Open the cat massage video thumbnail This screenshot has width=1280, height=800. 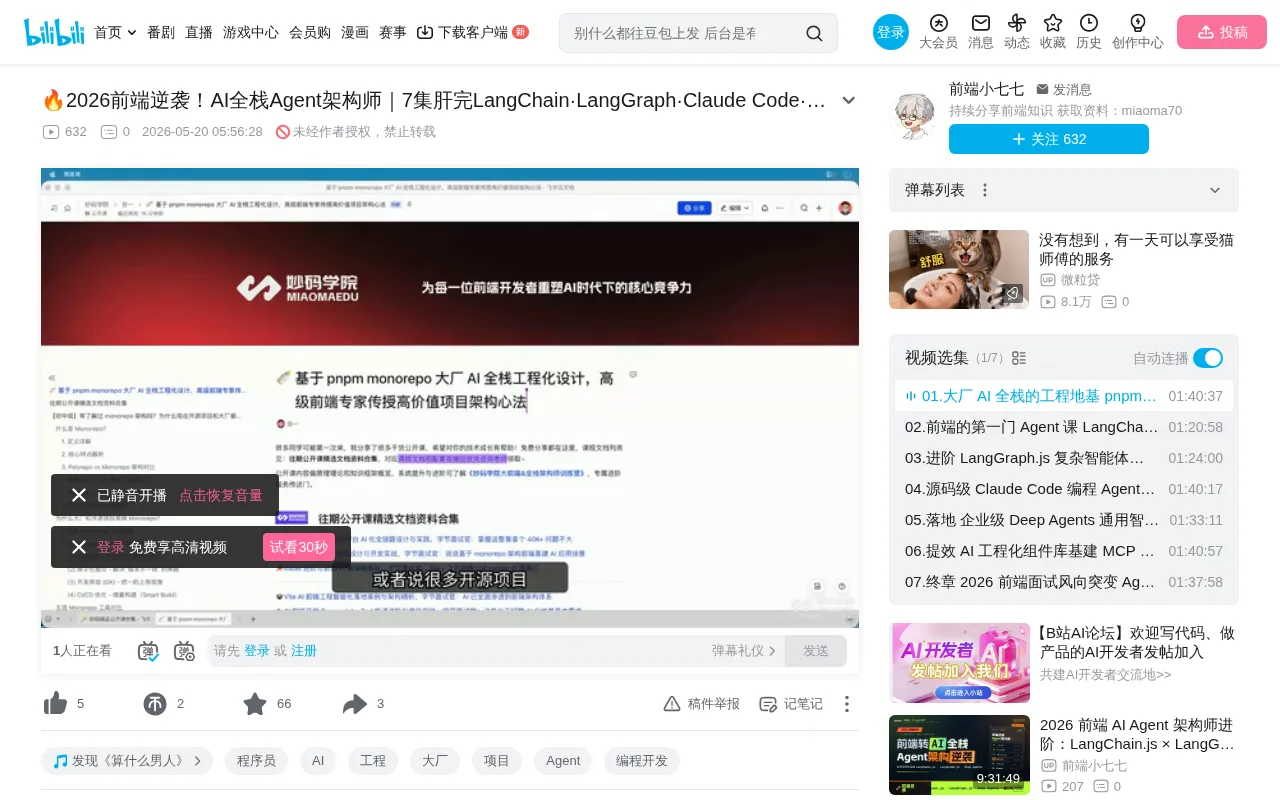click(x=959, y=270)
